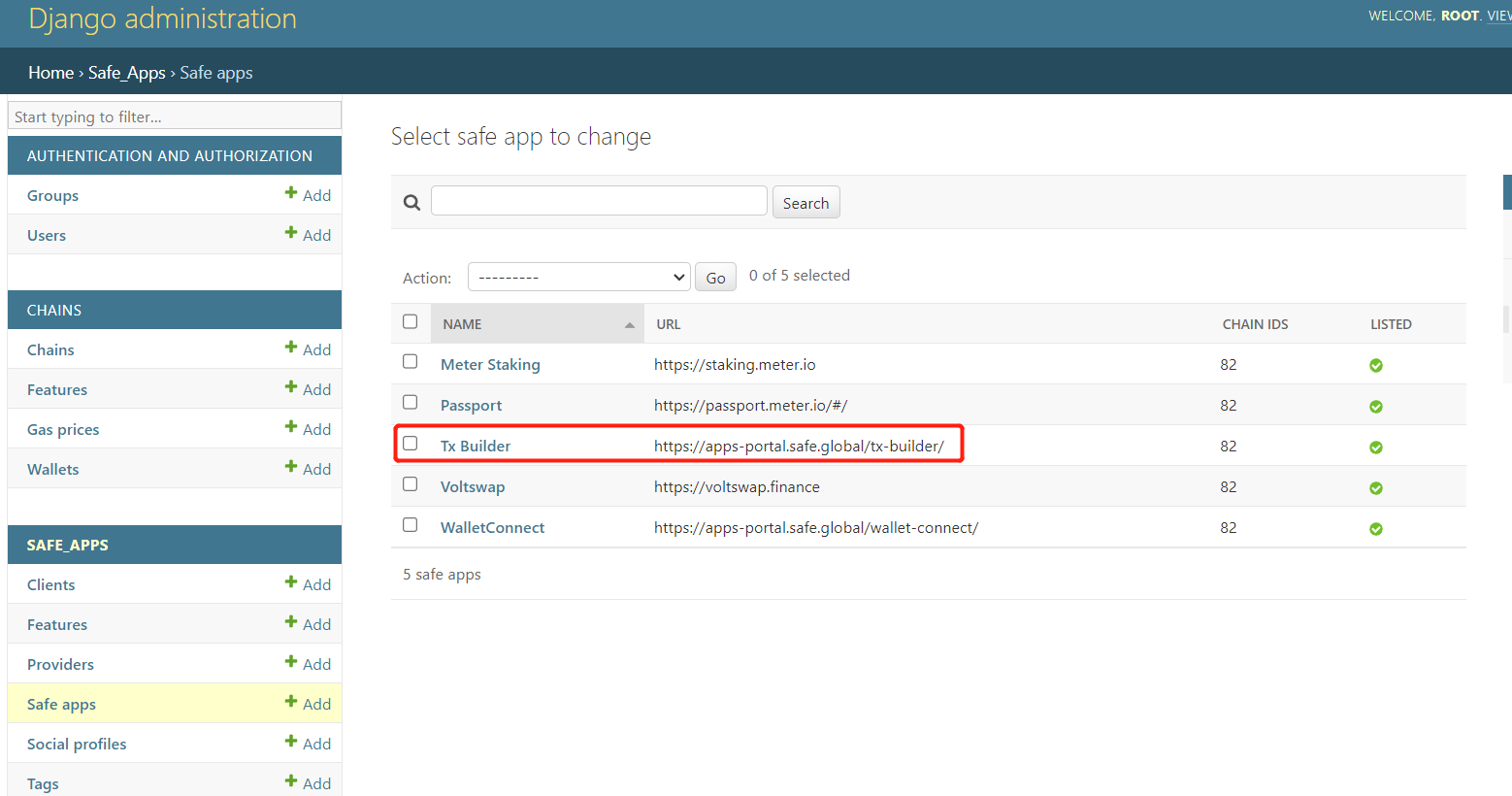Open Gas prices in sidebar
The image size is (1512, 796).
pyautogui.click(x=63, y=429)
